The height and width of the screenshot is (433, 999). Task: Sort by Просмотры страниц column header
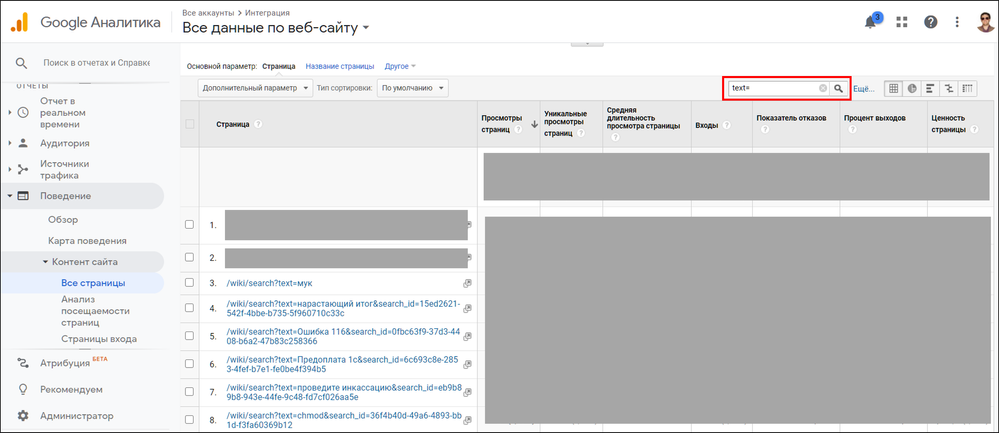click(501, 124)
